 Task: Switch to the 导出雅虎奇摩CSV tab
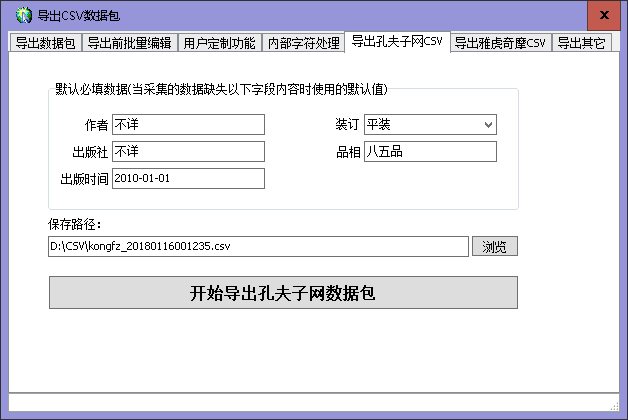pos(500,42)
